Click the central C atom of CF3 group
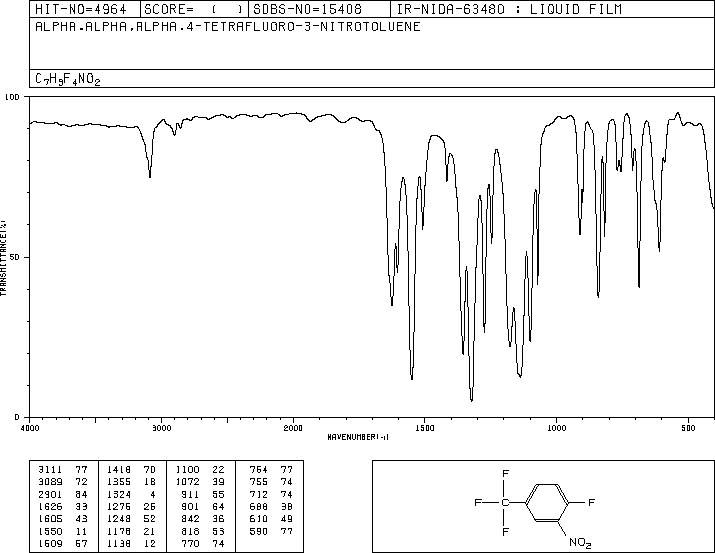 point(505,503)
